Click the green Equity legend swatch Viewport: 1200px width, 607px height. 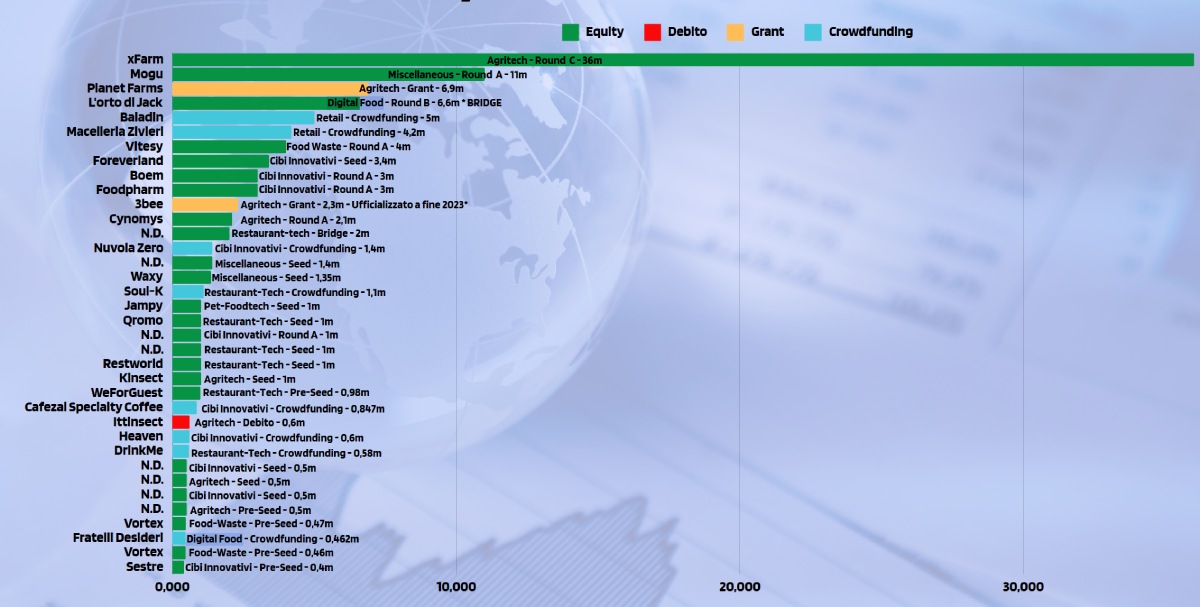(571, 32)
